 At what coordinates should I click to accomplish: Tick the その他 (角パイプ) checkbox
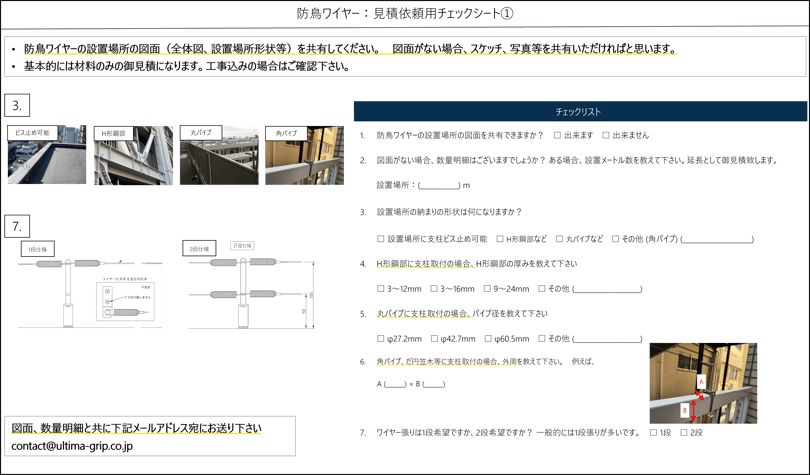tap(615, 239)
